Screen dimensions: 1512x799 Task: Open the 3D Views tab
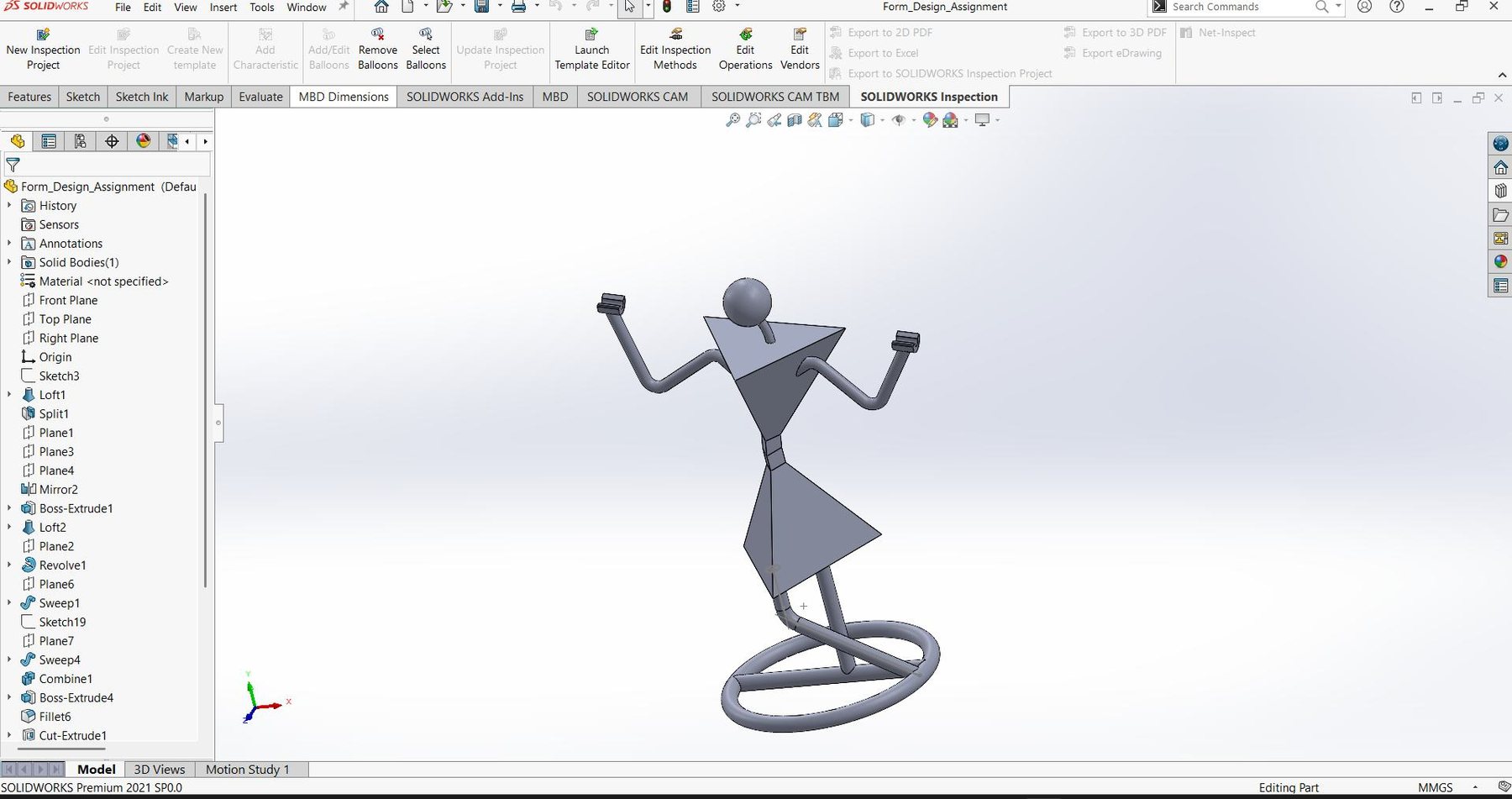click(x=160, y=769)
